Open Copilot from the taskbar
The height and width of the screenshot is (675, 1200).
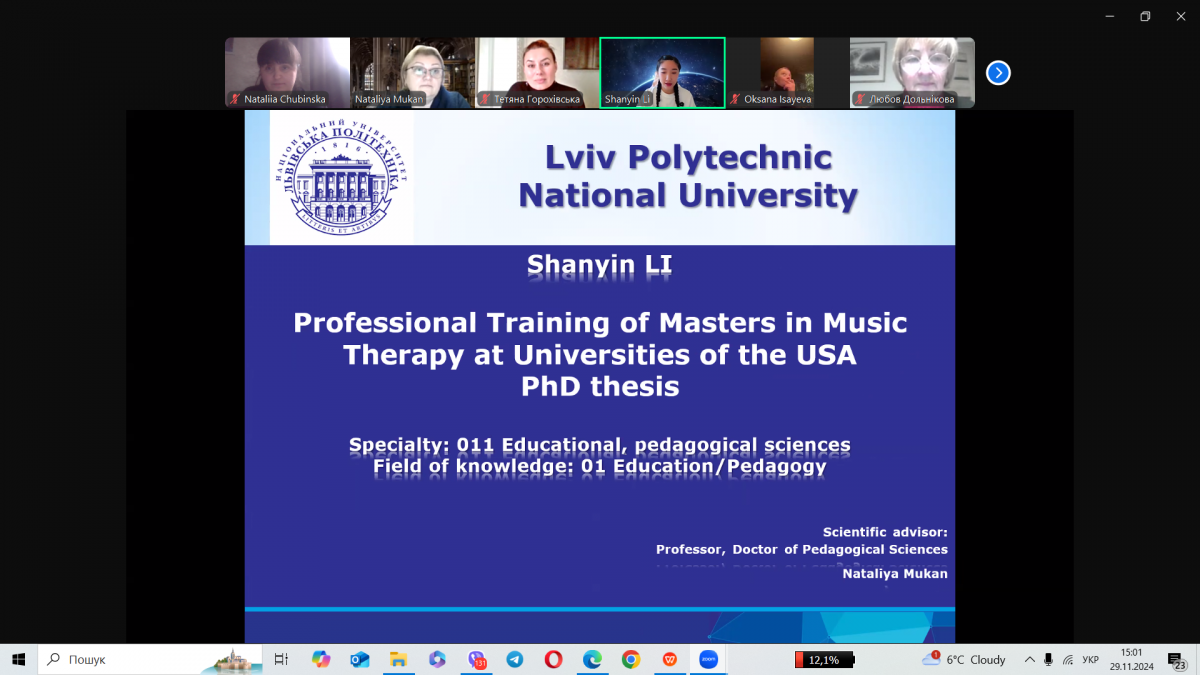point(321,660)
